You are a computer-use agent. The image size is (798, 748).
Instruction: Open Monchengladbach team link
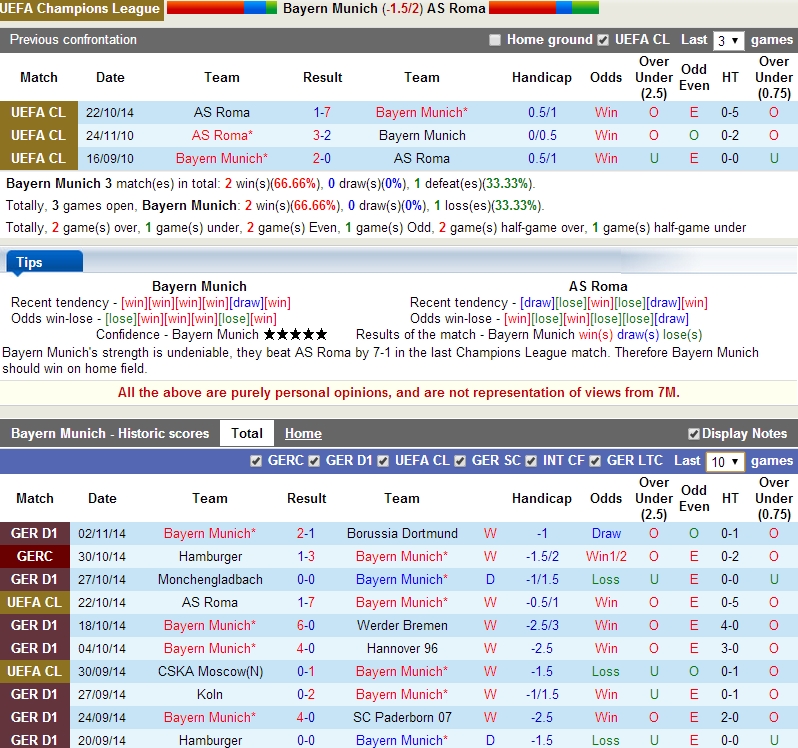tap(210, 580)
